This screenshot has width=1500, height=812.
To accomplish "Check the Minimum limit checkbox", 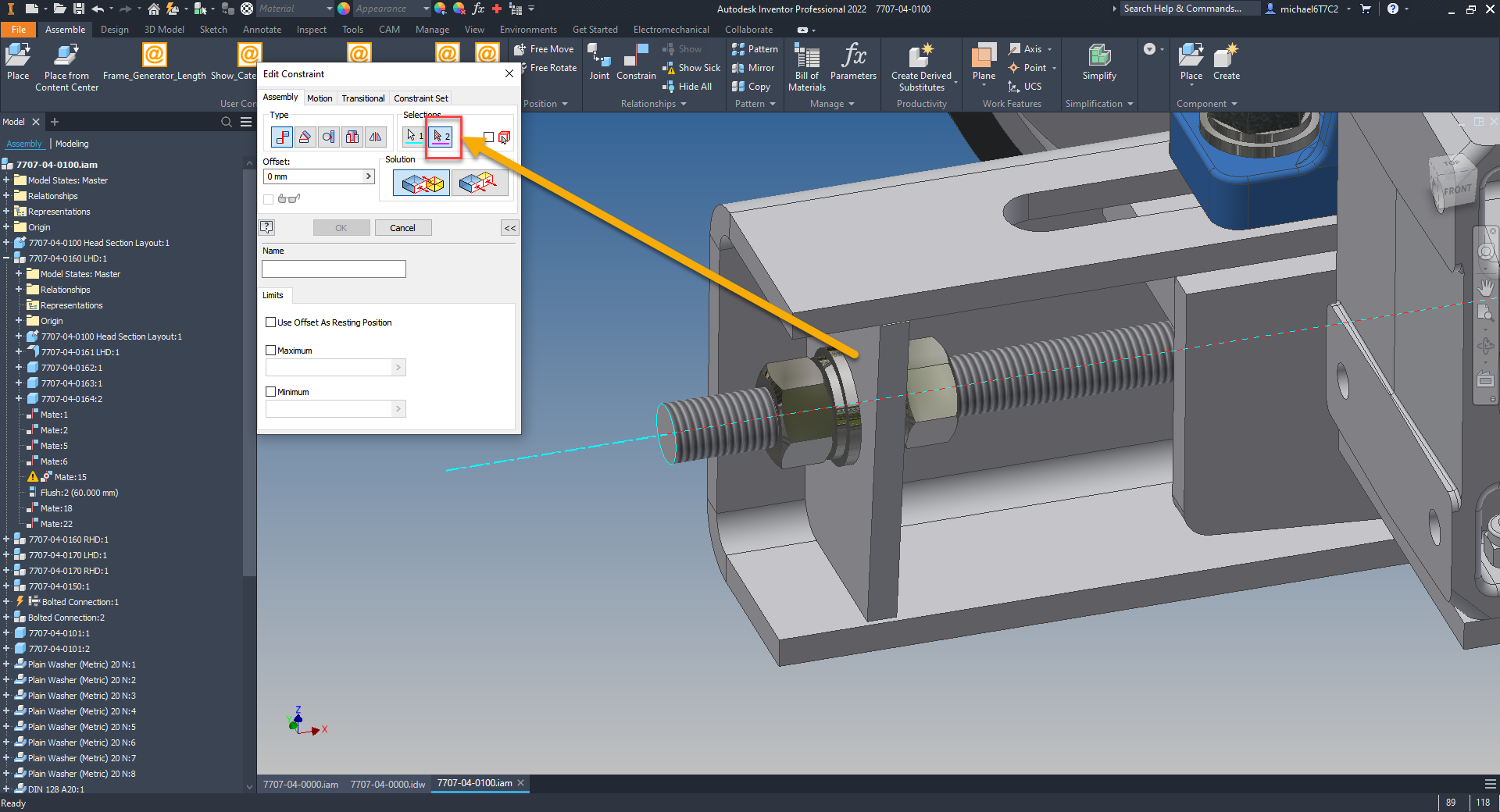I will coord(270,391).
